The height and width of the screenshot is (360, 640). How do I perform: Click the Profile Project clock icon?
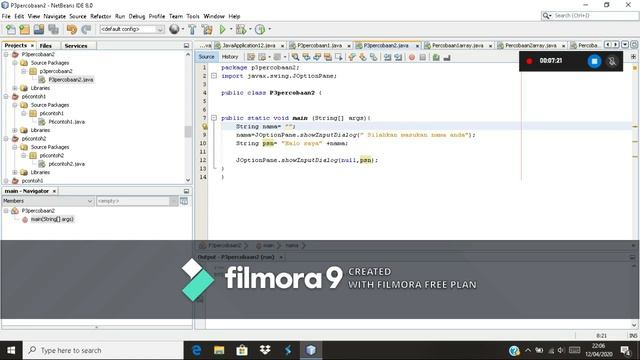tap(260, 29)
